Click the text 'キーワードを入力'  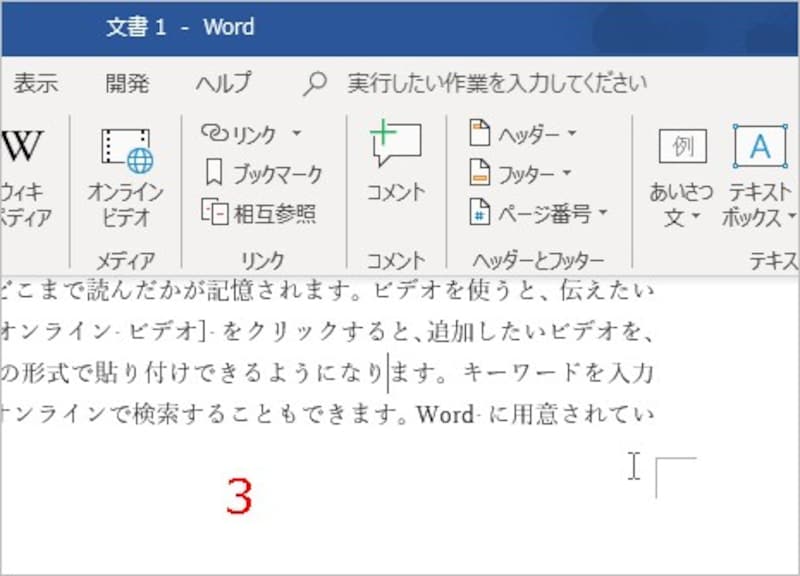coord(558,373)
